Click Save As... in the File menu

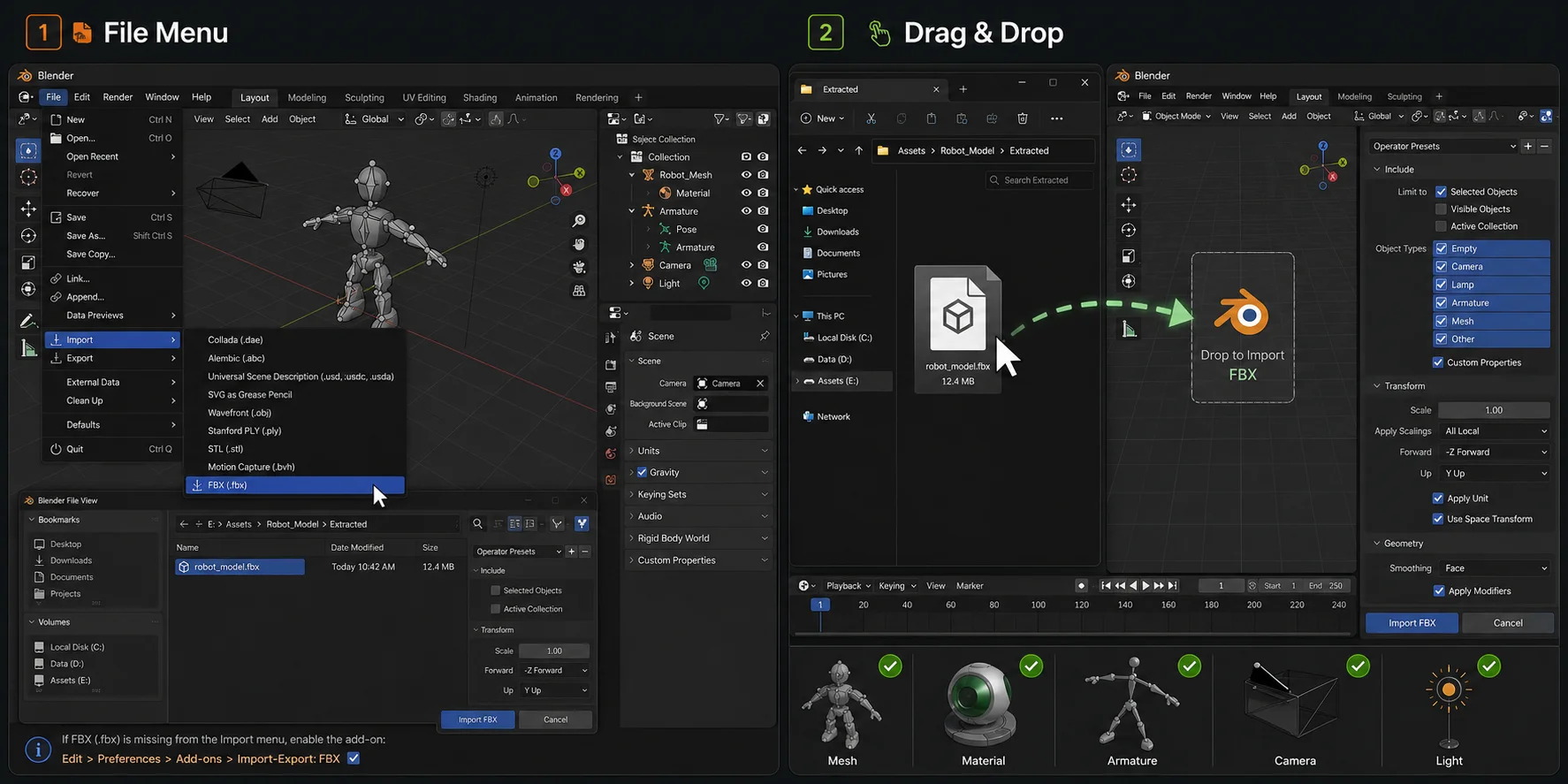[113, 236]
